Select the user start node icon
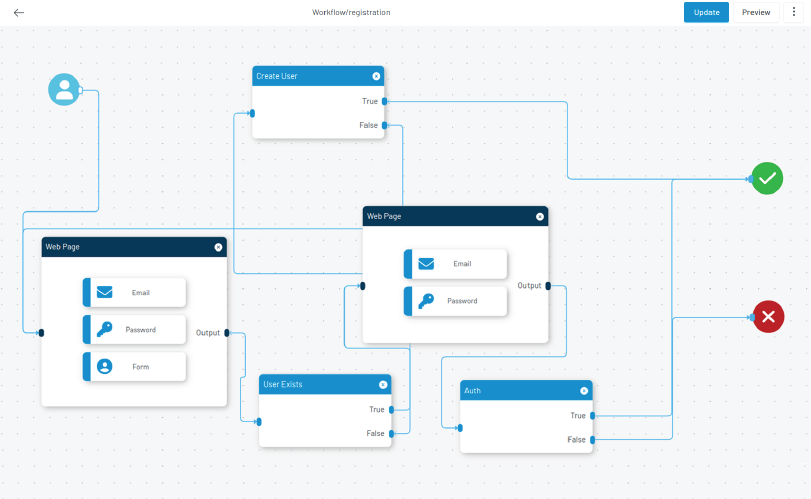 64,89
